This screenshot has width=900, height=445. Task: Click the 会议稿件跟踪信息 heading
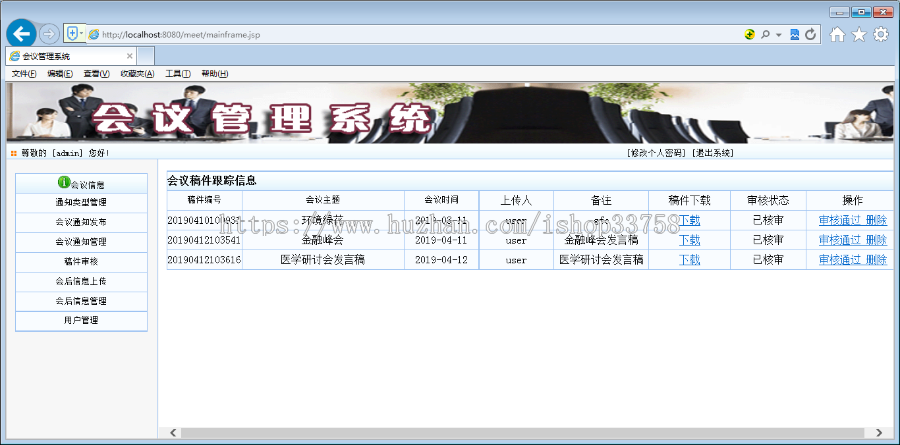click(x=212, y=181)
